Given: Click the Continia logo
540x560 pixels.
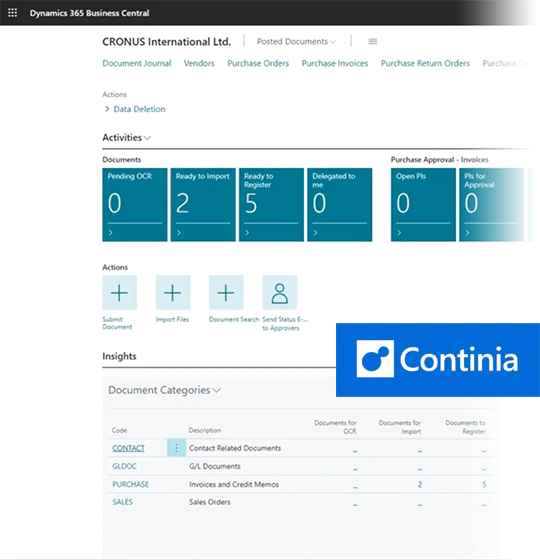Looking at the screenshot, I should 438,360.
